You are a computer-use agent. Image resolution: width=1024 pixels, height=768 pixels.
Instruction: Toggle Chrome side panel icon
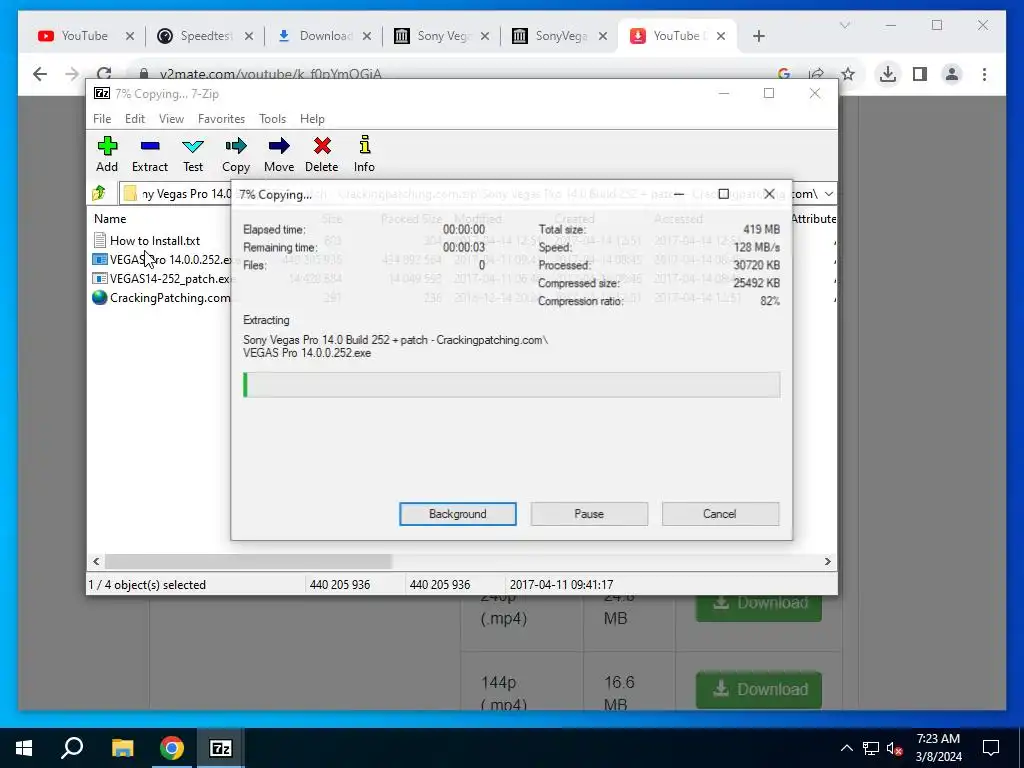pos(920,74)
